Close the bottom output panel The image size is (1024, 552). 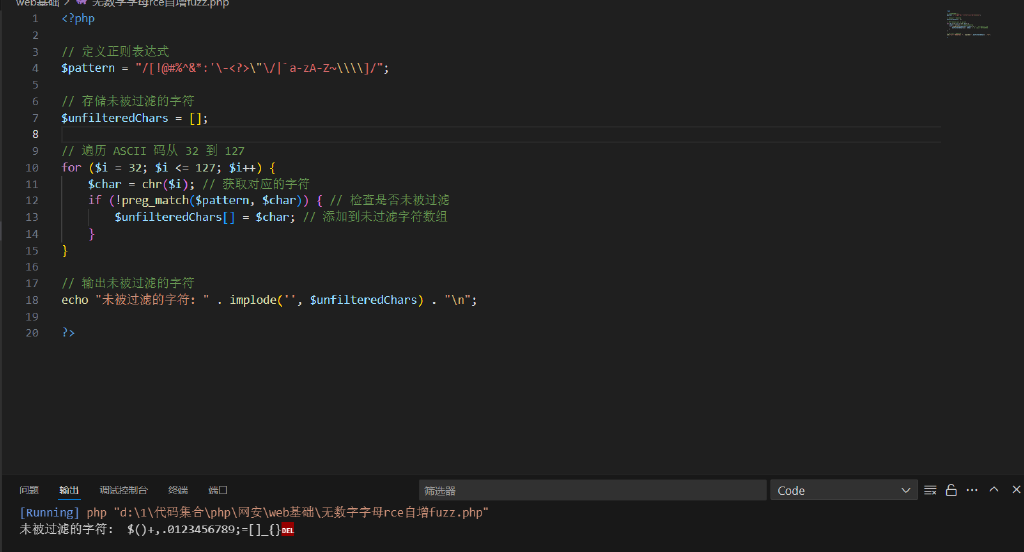(1016, 490)
